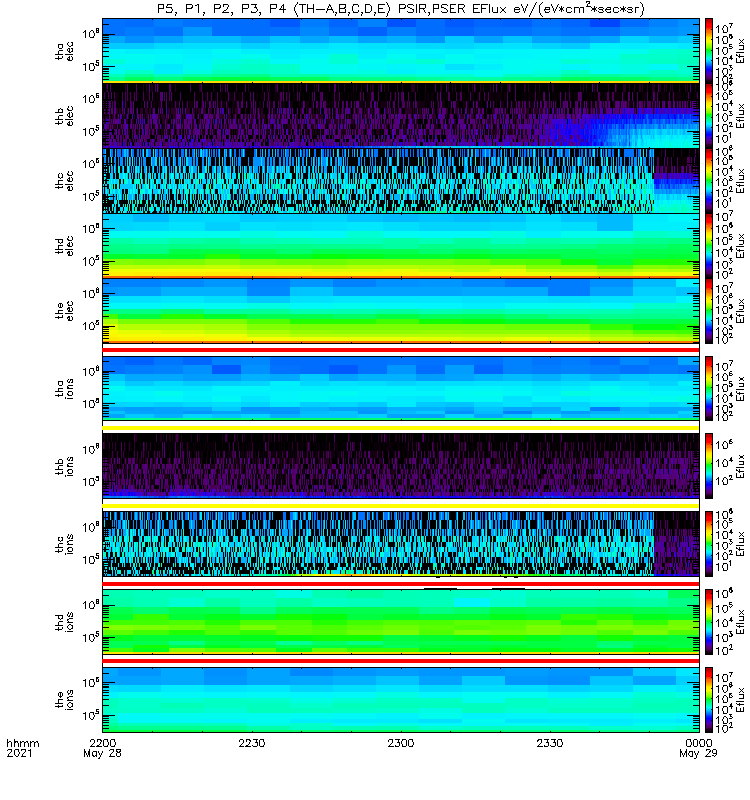Click the thd elec Eflux color bar
Screen dimensions: 750x800
pos(709,245)
